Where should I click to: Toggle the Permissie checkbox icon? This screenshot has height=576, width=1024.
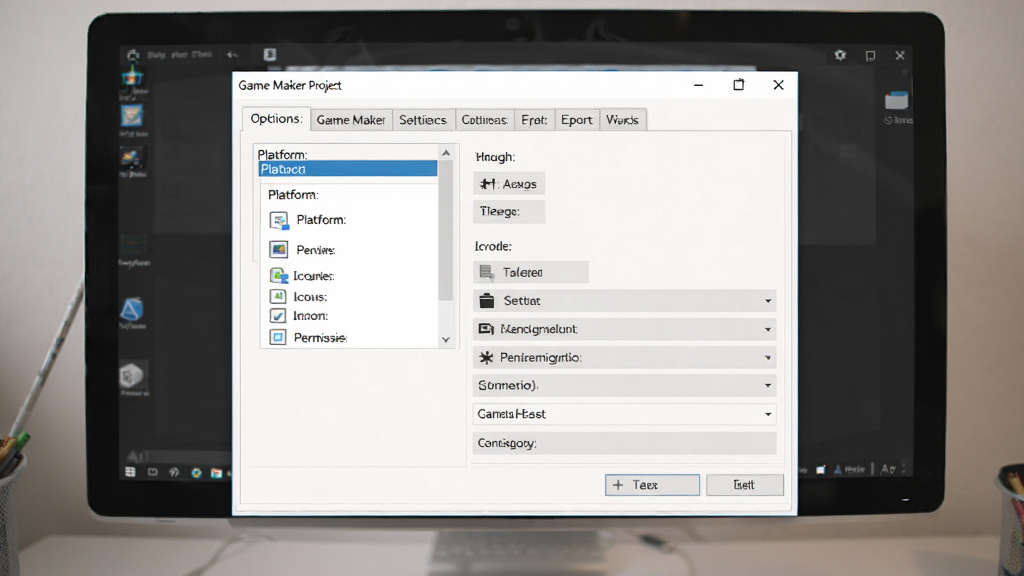[x=278, y=338]
